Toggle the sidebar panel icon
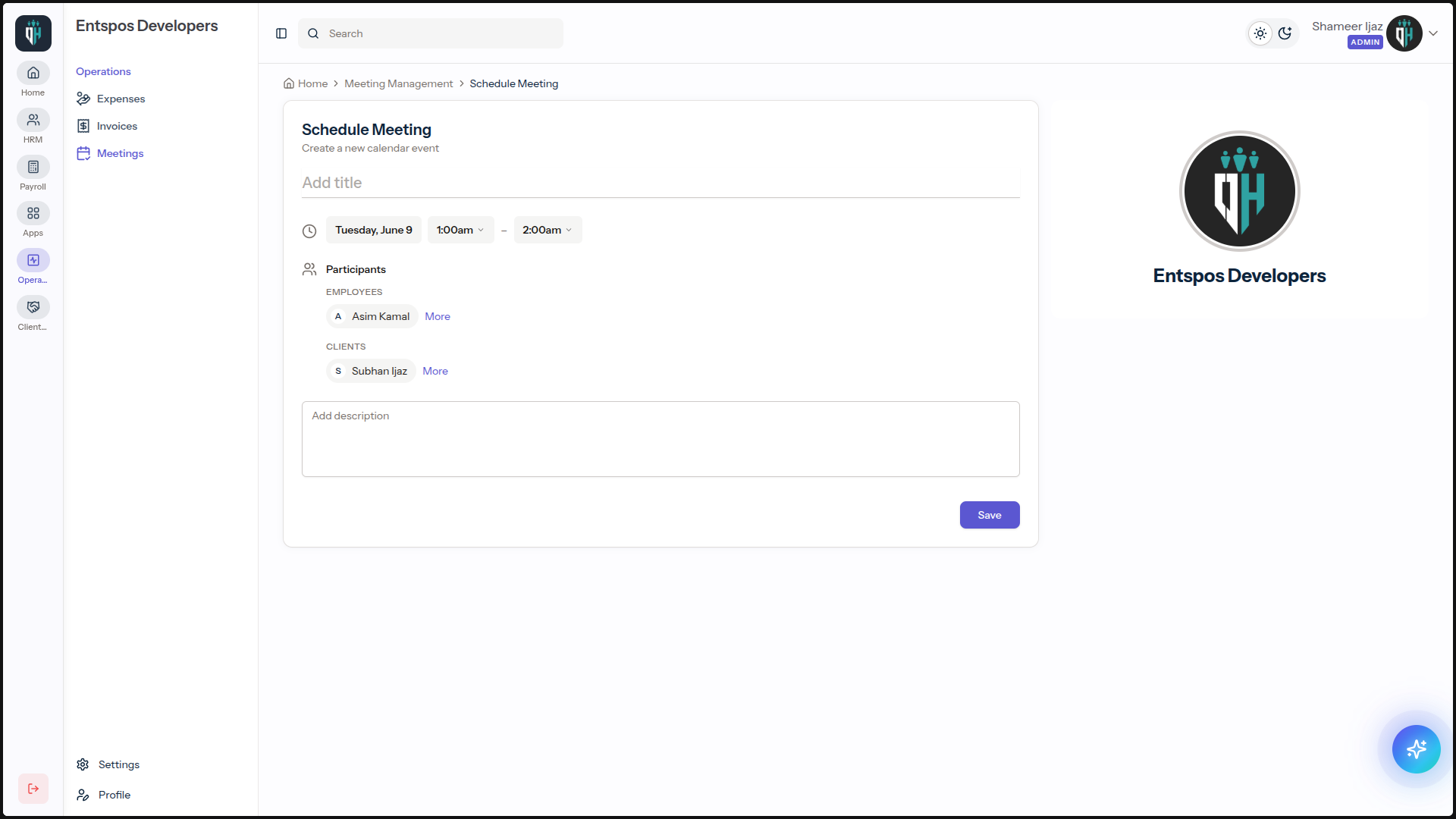This screenshot has width=1456, height=819. tap(281, 33)
